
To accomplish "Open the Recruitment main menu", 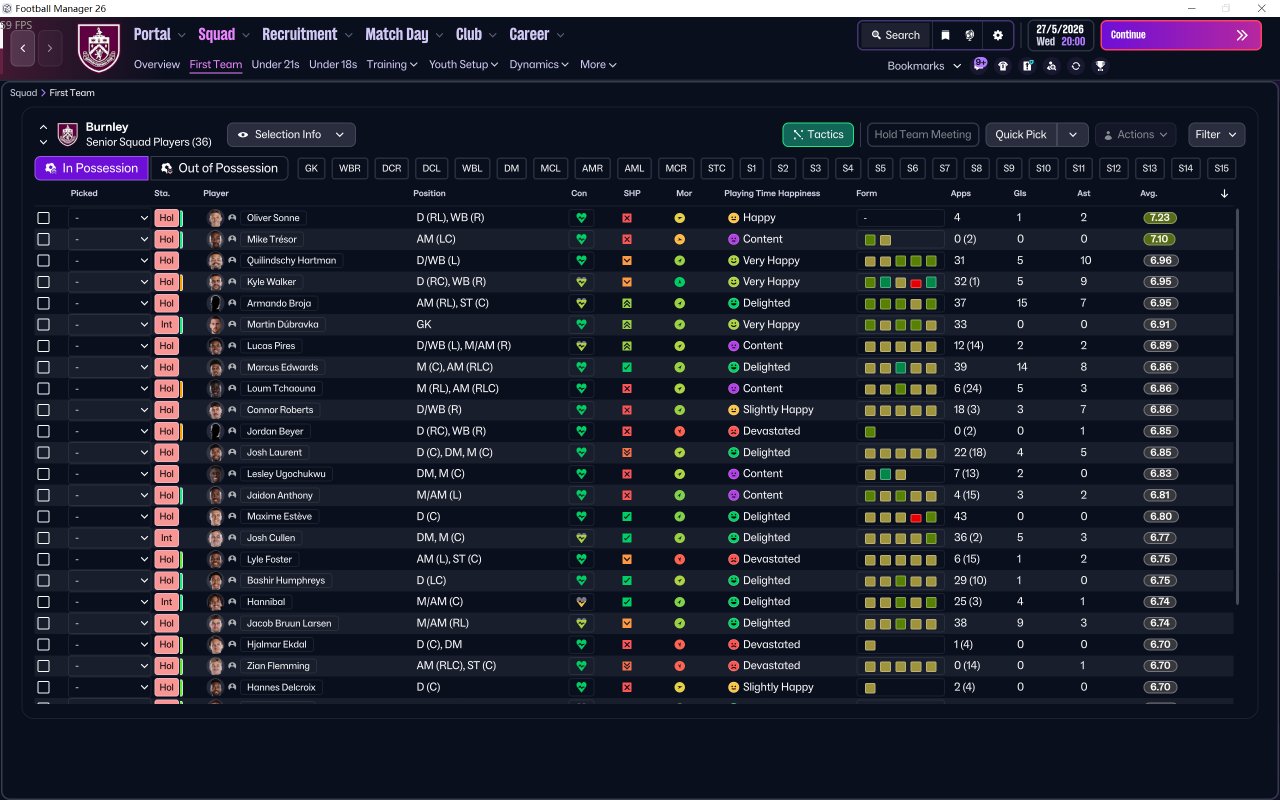I will [x=307, y=35].
